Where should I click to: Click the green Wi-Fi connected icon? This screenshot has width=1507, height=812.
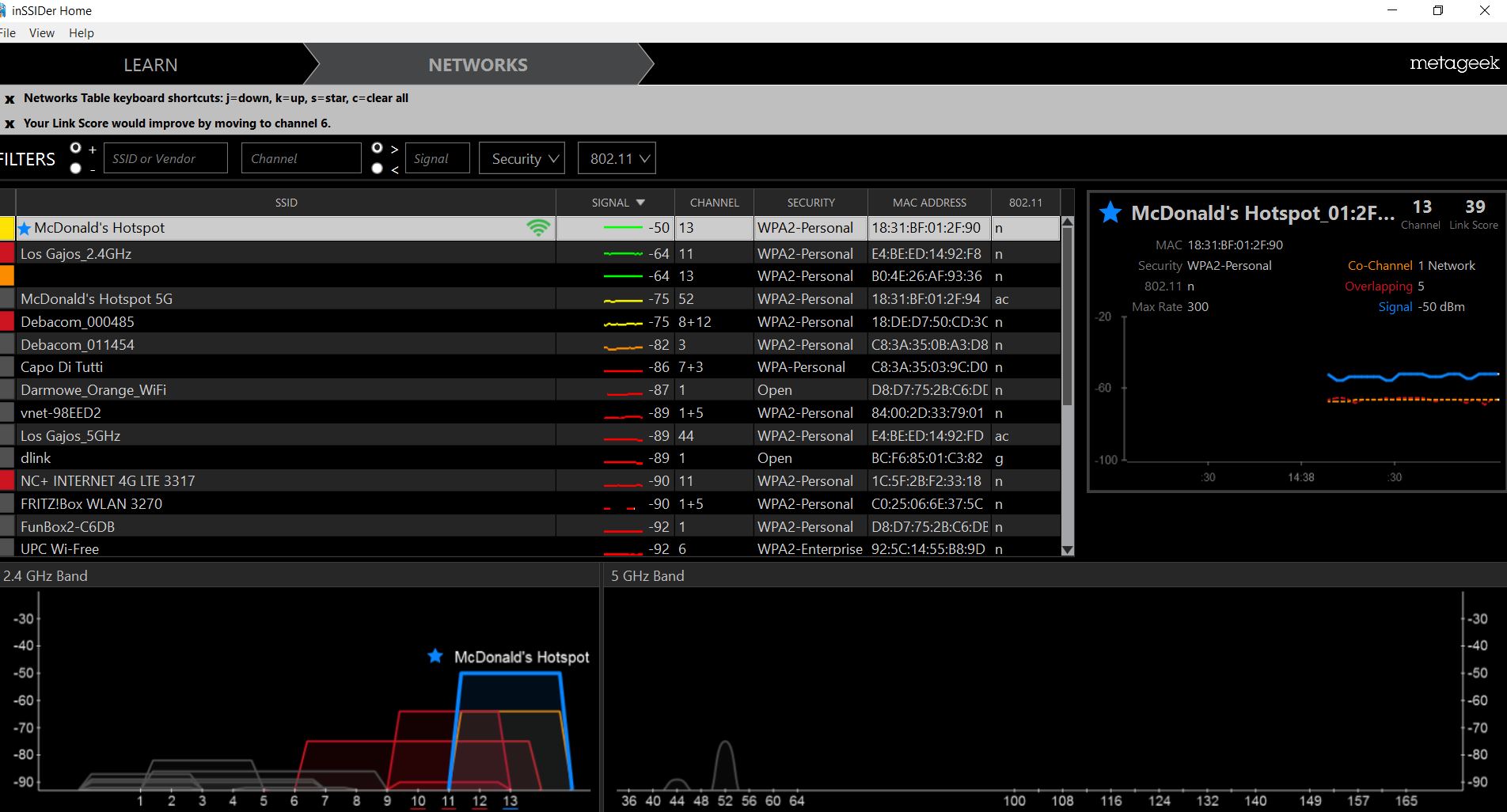[x=538, y=228]
